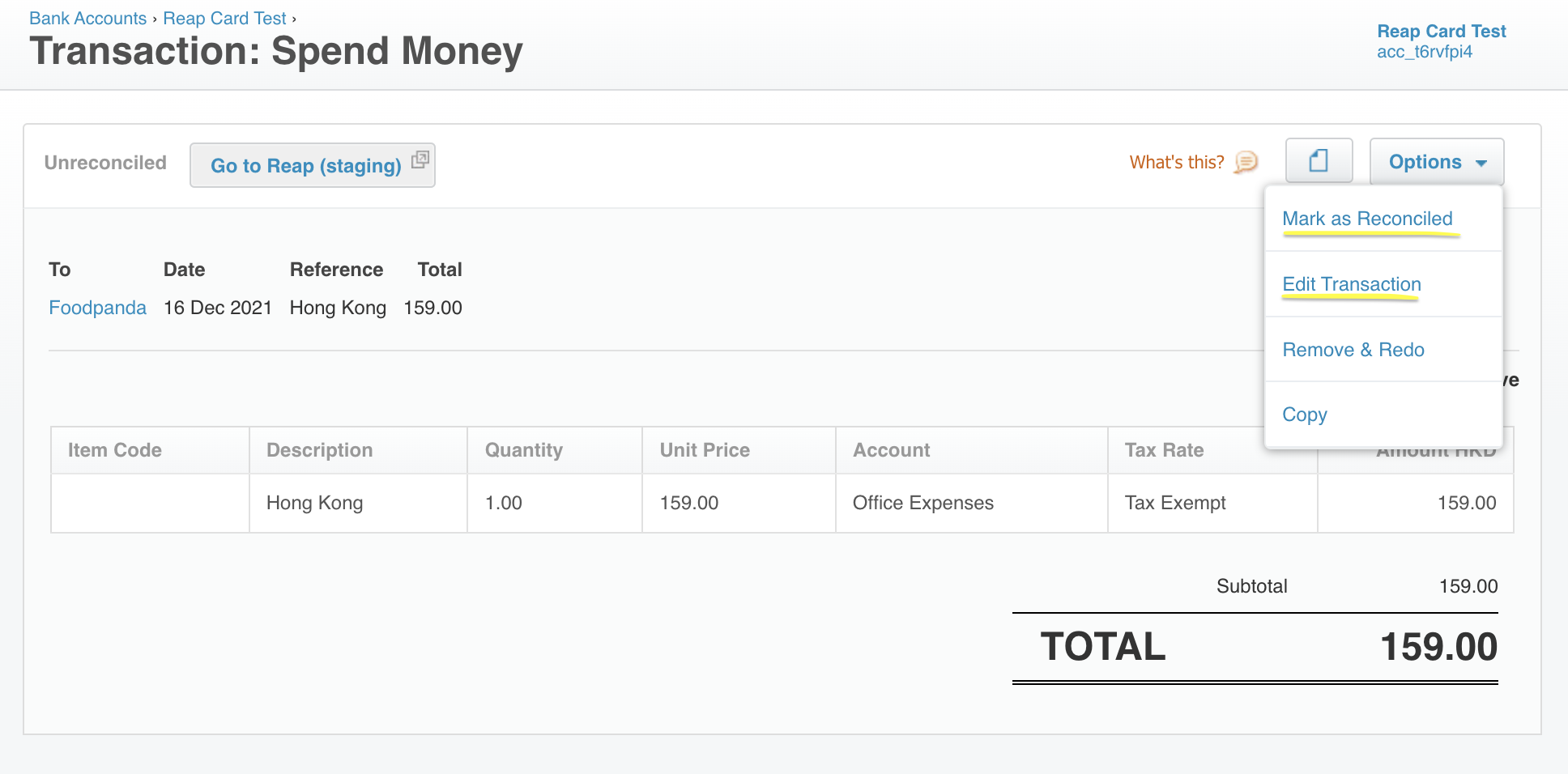Click the Hong Kong description cell
1568x774 pixels.
[314, 503]
